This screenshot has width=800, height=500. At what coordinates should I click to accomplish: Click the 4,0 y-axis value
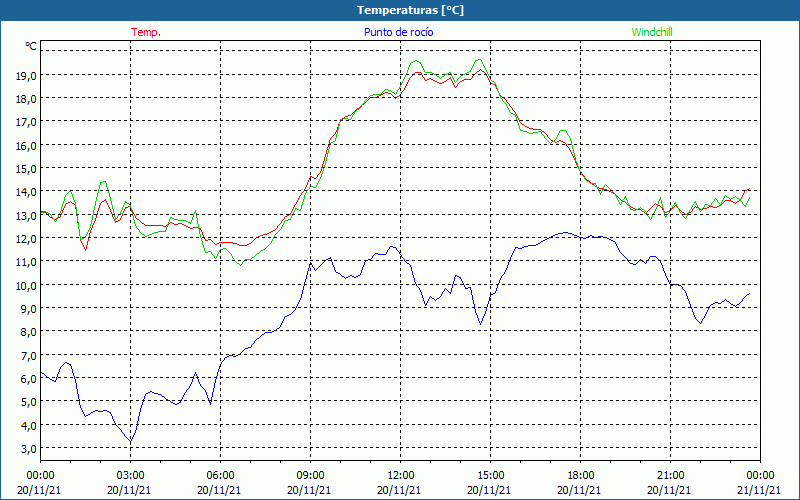29,425
